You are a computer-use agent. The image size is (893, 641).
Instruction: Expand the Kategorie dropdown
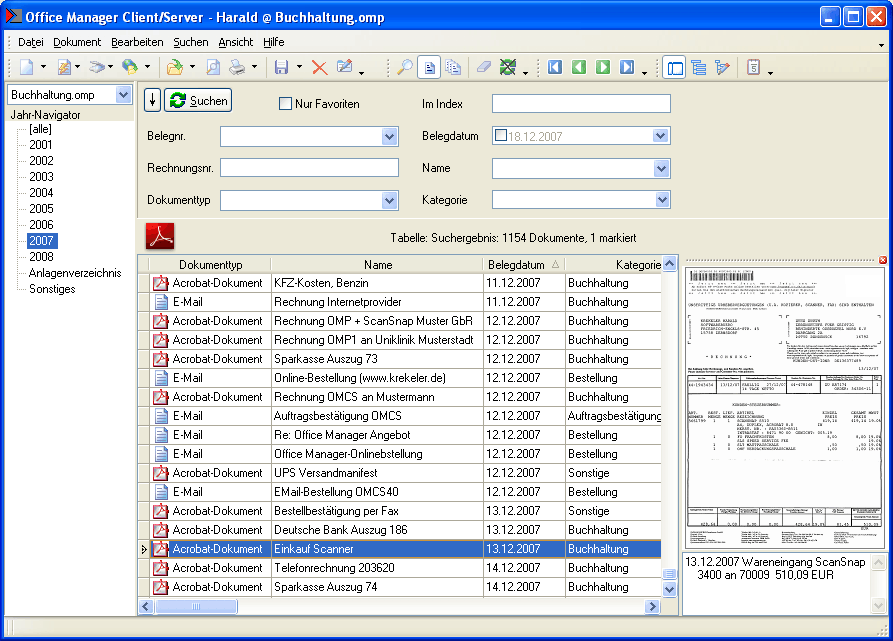click(662, 200)
